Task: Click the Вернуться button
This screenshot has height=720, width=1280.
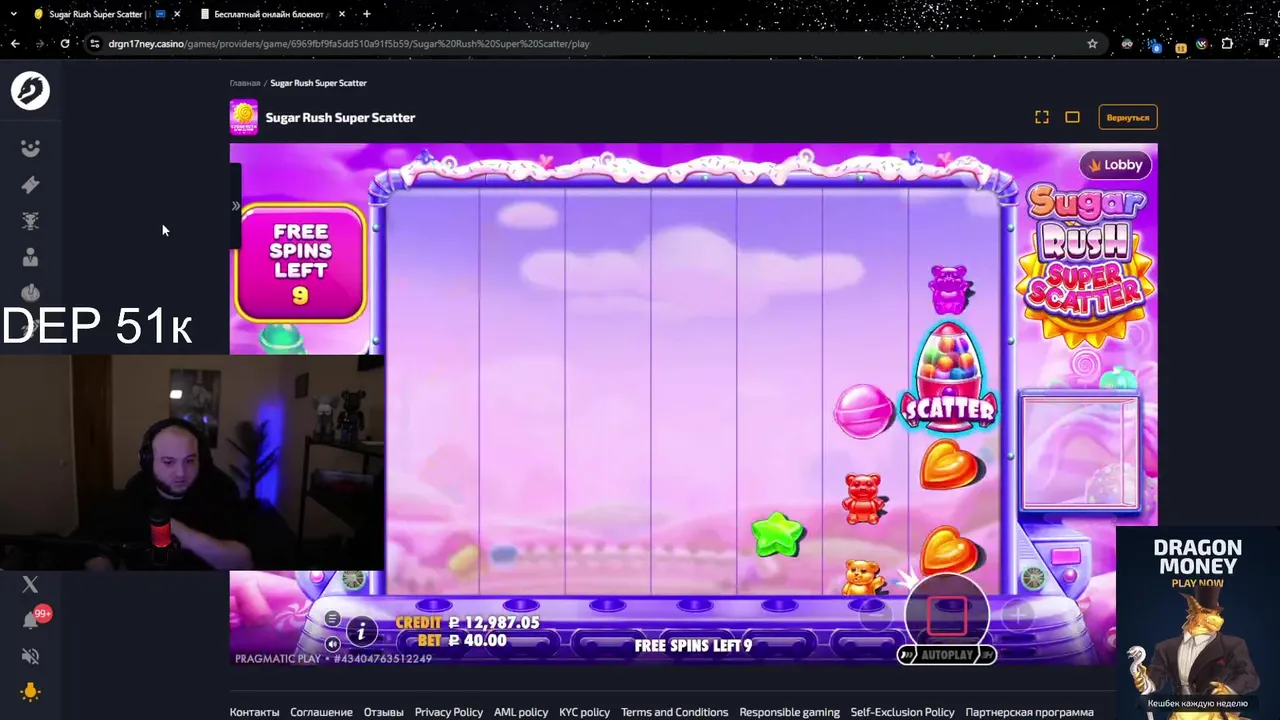Action: point(1128,117)
